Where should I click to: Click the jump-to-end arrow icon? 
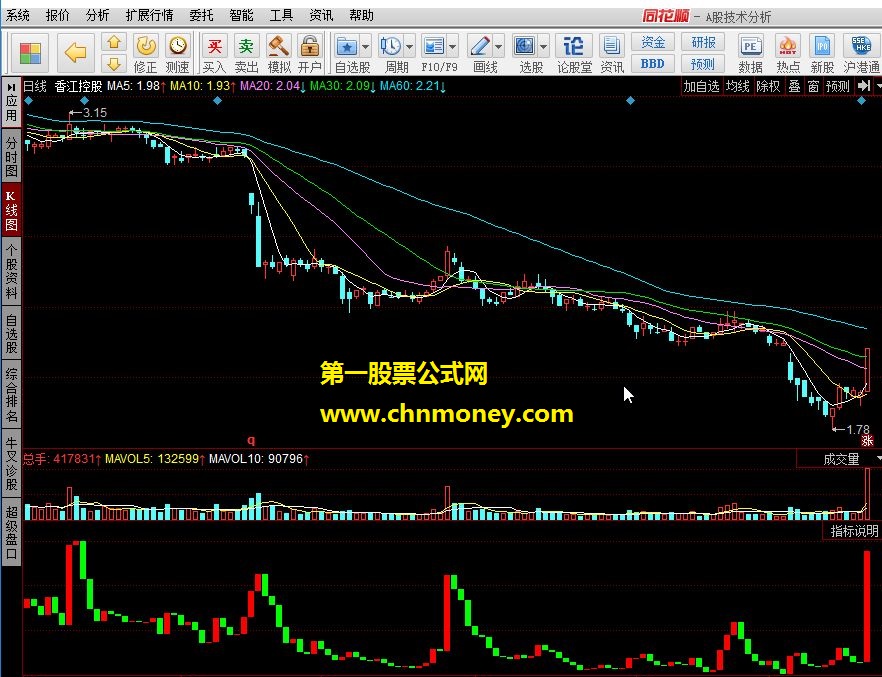tap(863, 86)
